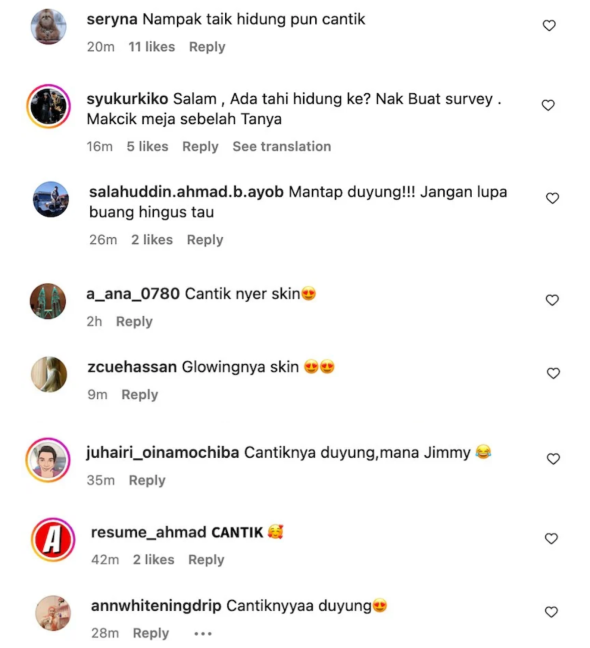Heart the a_ana_0780 comment
590x648 pixels.
pyautogui.click(x=552, y=300)
